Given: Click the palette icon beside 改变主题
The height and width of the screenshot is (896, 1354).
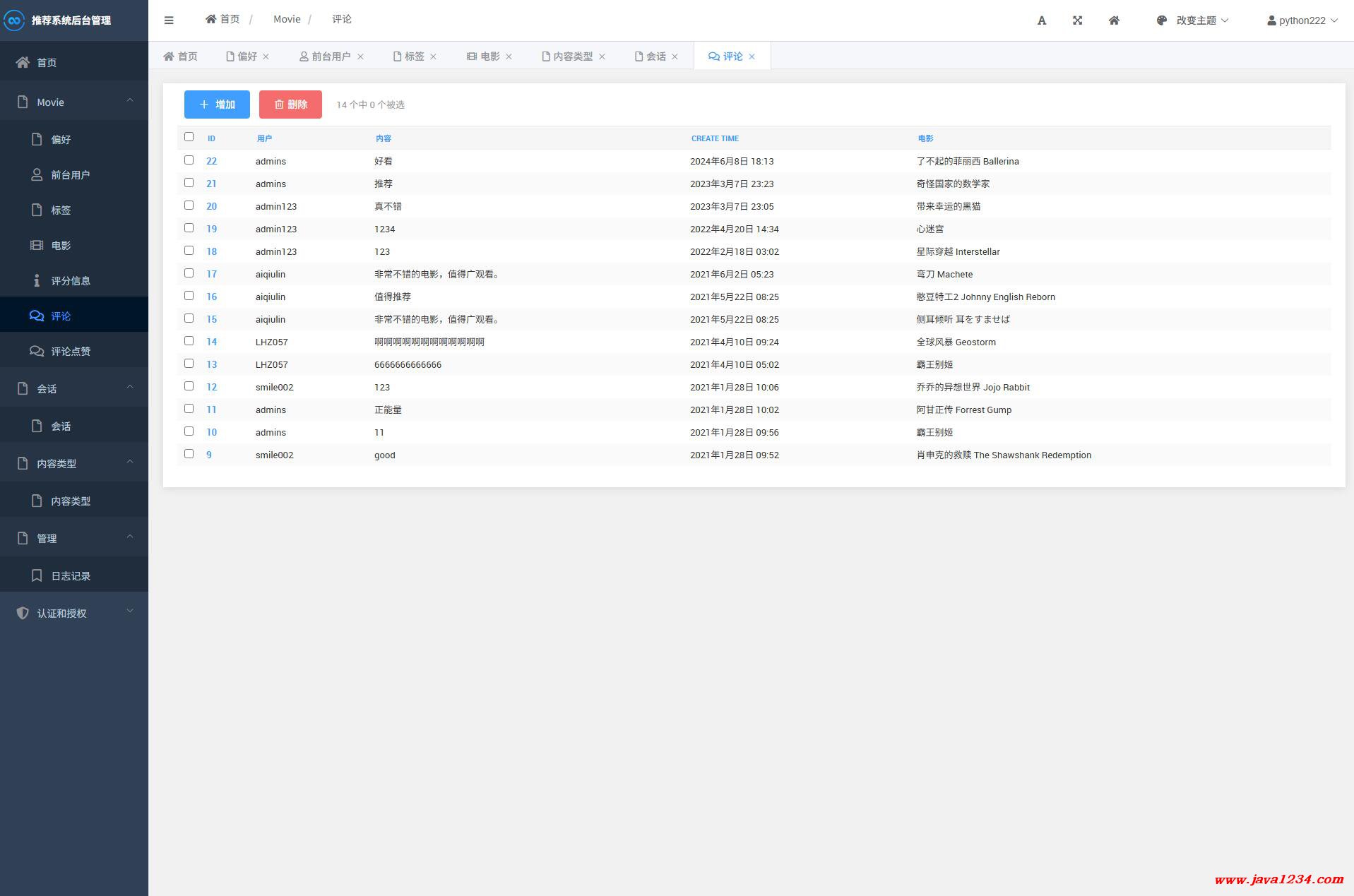Looking at the screenshot, I should 1162,20.
